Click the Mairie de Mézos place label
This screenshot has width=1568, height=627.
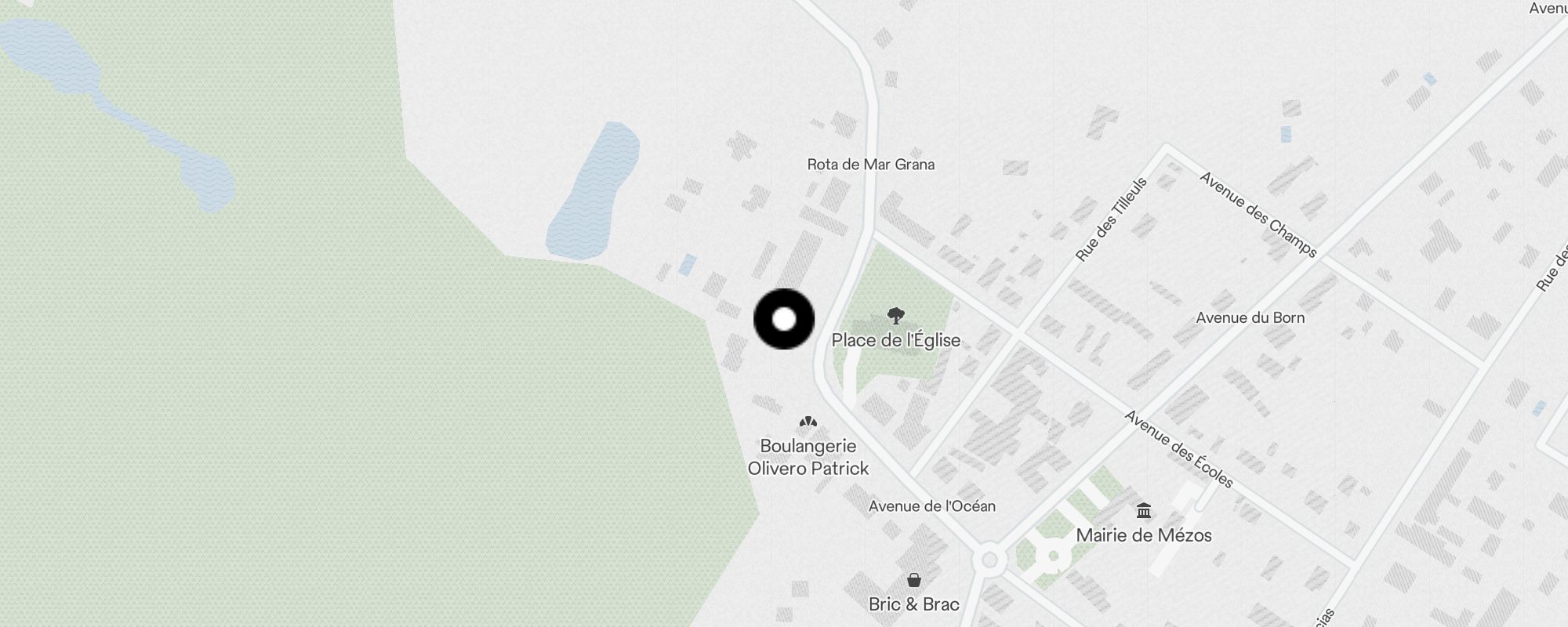pyautogui.click(x=1144, y=535)
